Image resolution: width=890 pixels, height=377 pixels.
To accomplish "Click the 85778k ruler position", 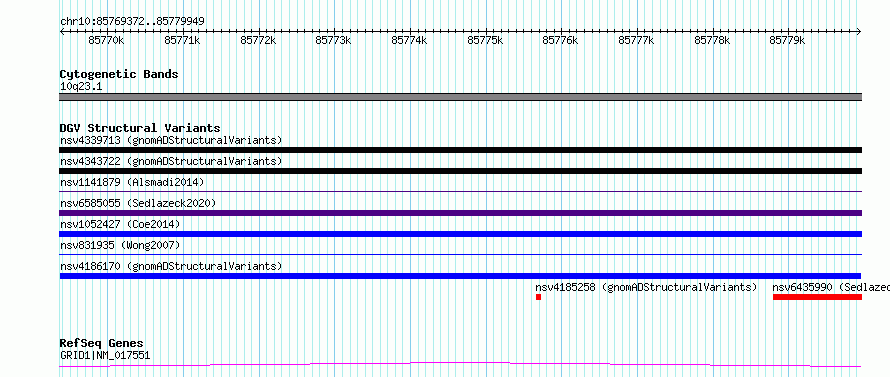I will point(712,40).
